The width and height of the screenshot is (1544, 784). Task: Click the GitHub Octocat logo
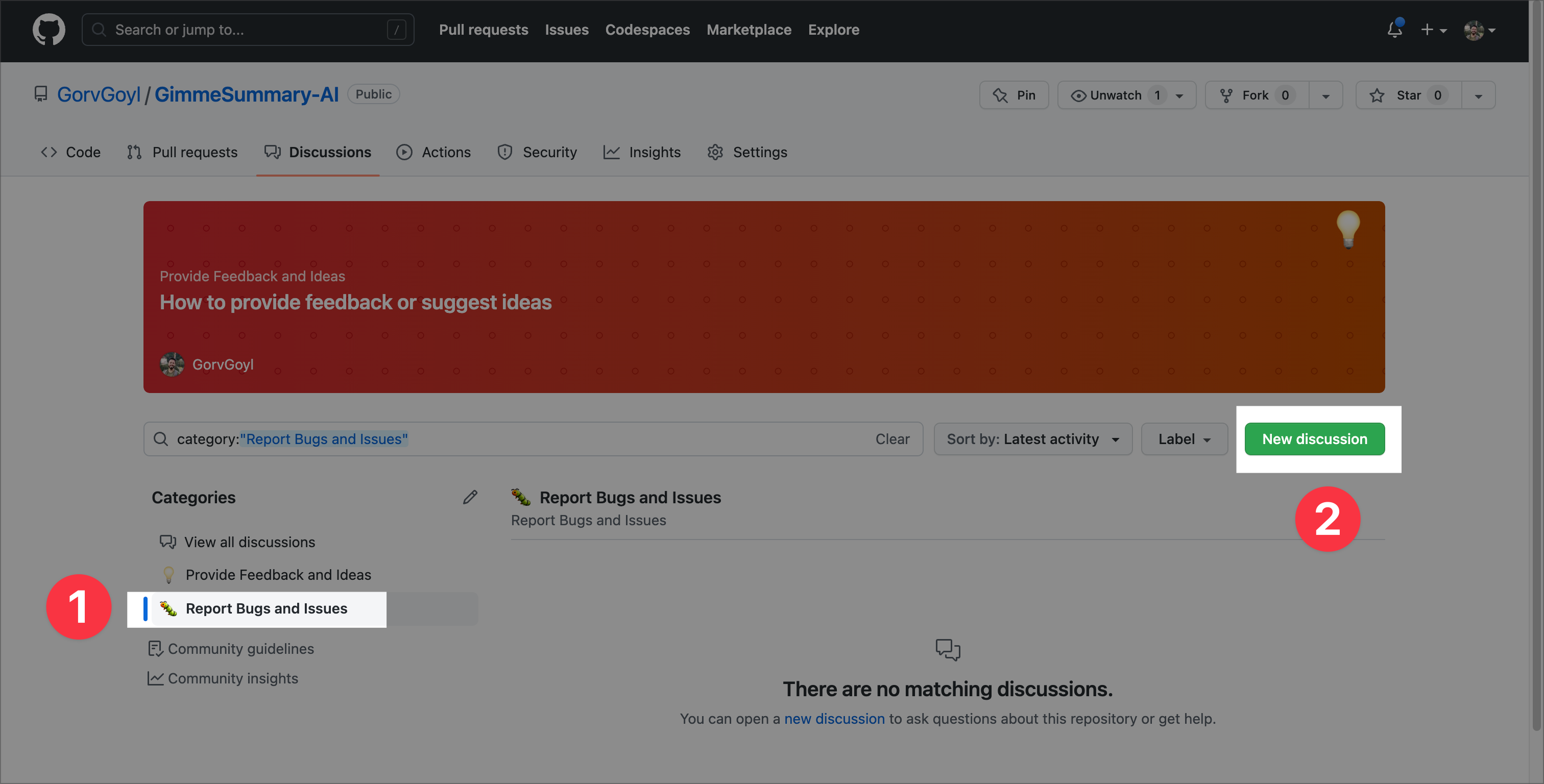click(x=49, y=30)
